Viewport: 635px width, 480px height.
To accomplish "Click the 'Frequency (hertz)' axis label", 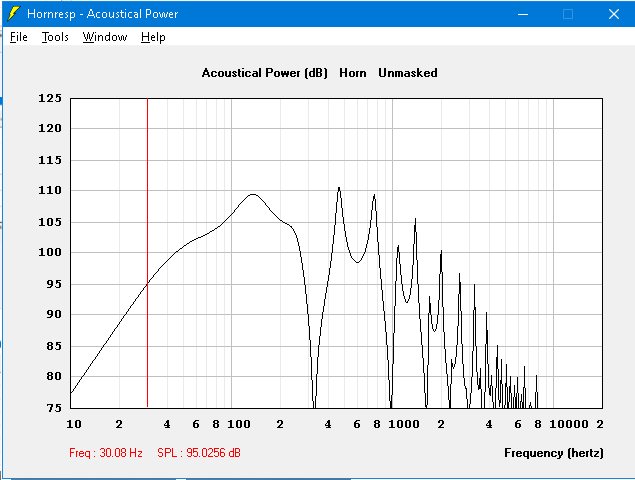I will tap(554, 452).
